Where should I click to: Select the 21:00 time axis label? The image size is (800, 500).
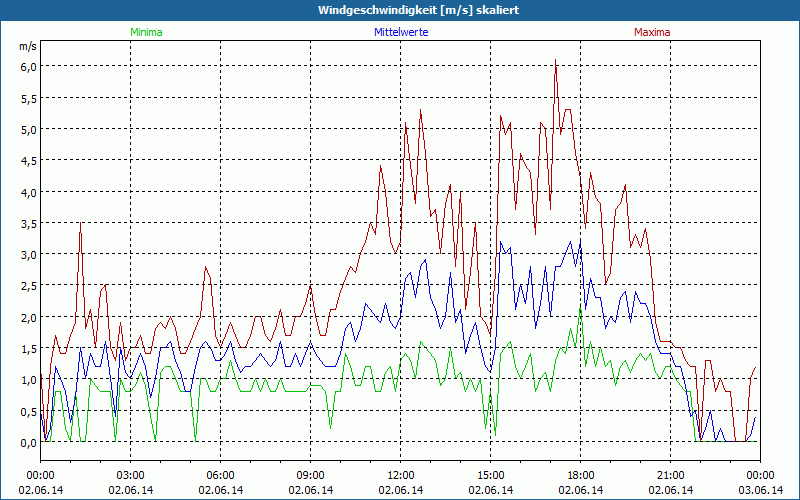[x=670, y=475]
